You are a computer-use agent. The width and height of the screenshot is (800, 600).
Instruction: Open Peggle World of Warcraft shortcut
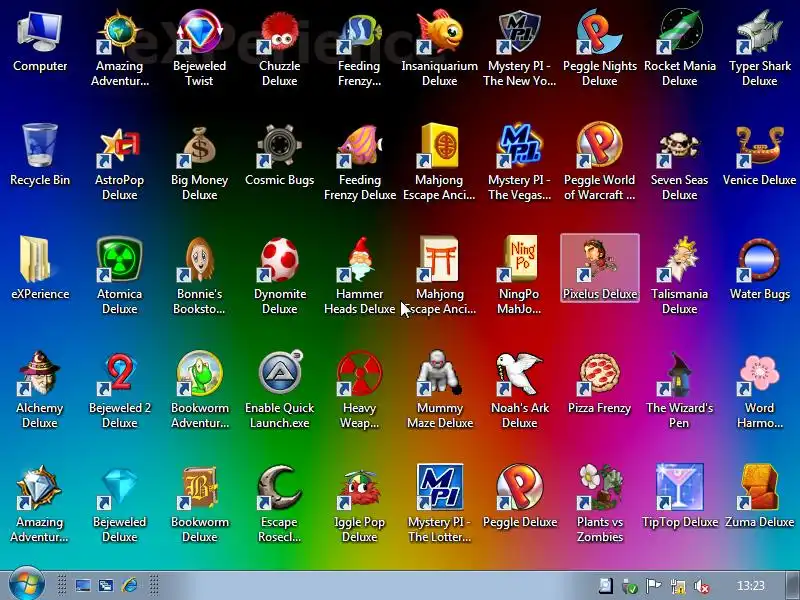(599, 163)
